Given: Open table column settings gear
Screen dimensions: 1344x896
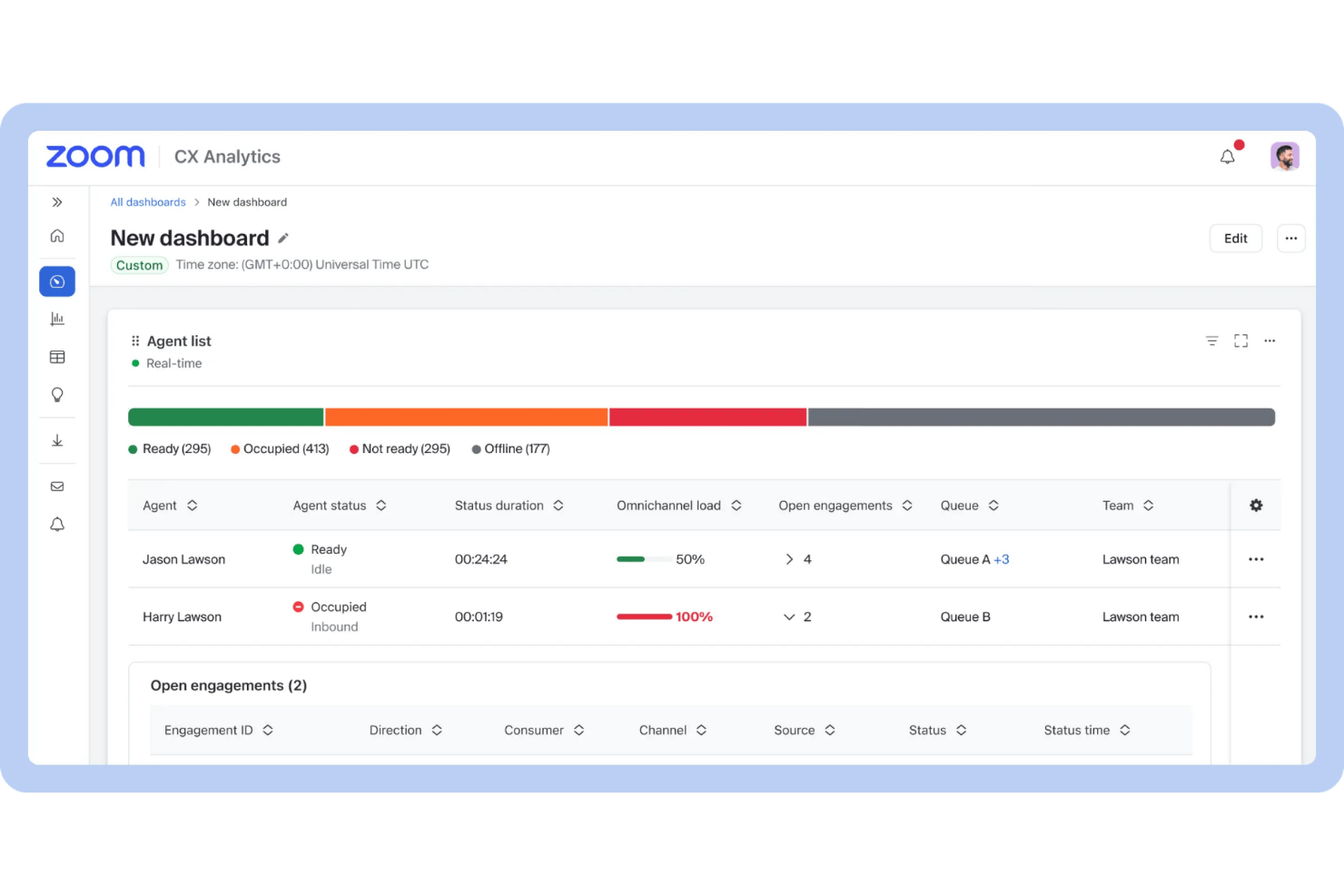Looking at the screenshot, I should point(1256,506).
